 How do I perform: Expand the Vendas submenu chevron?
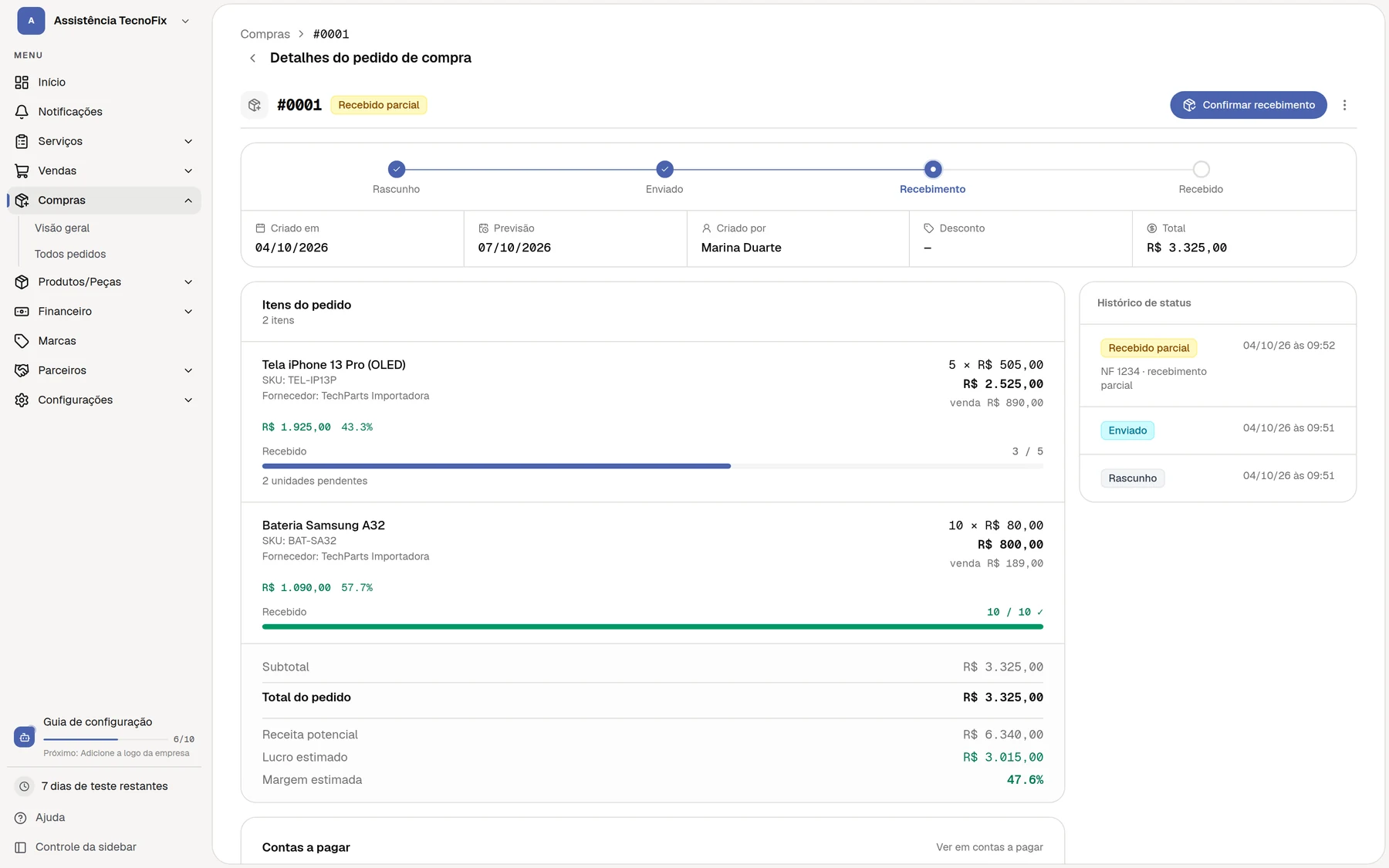pos(188,171)
